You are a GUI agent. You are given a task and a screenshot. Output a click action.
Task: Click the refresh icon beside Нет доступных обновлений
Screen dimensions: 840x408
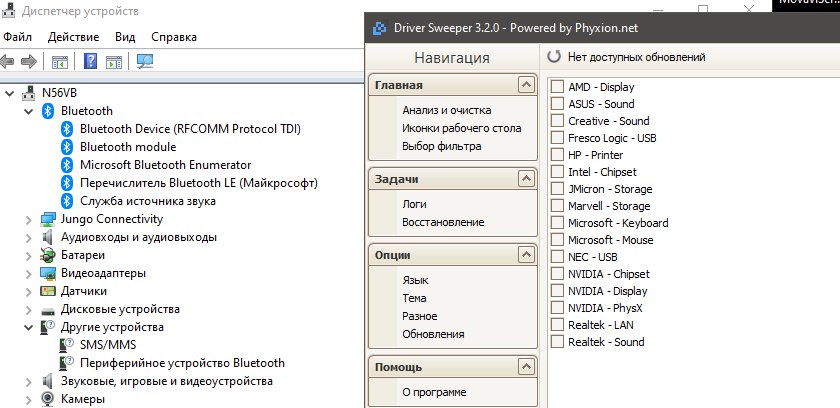pos(554,56)
